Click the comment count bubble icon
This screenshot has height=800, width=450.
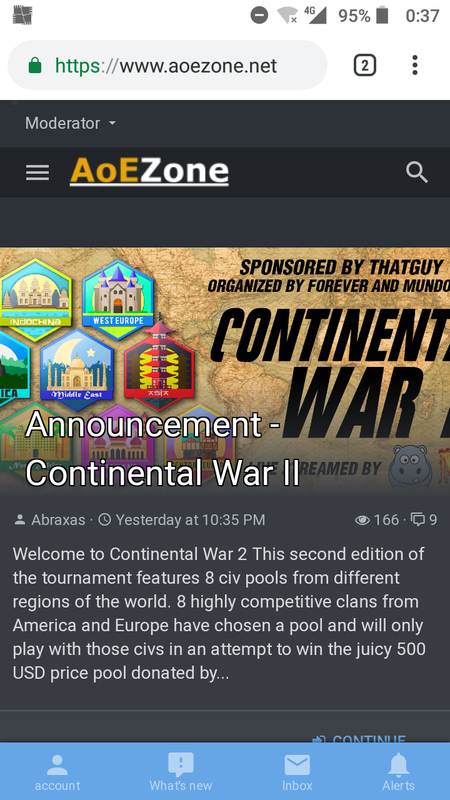(x=418, y=520)
